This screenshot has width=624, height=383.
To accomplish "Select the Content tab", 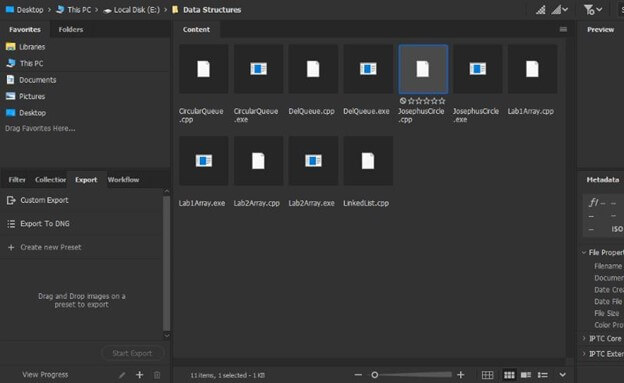I will (x=196, y=29).
